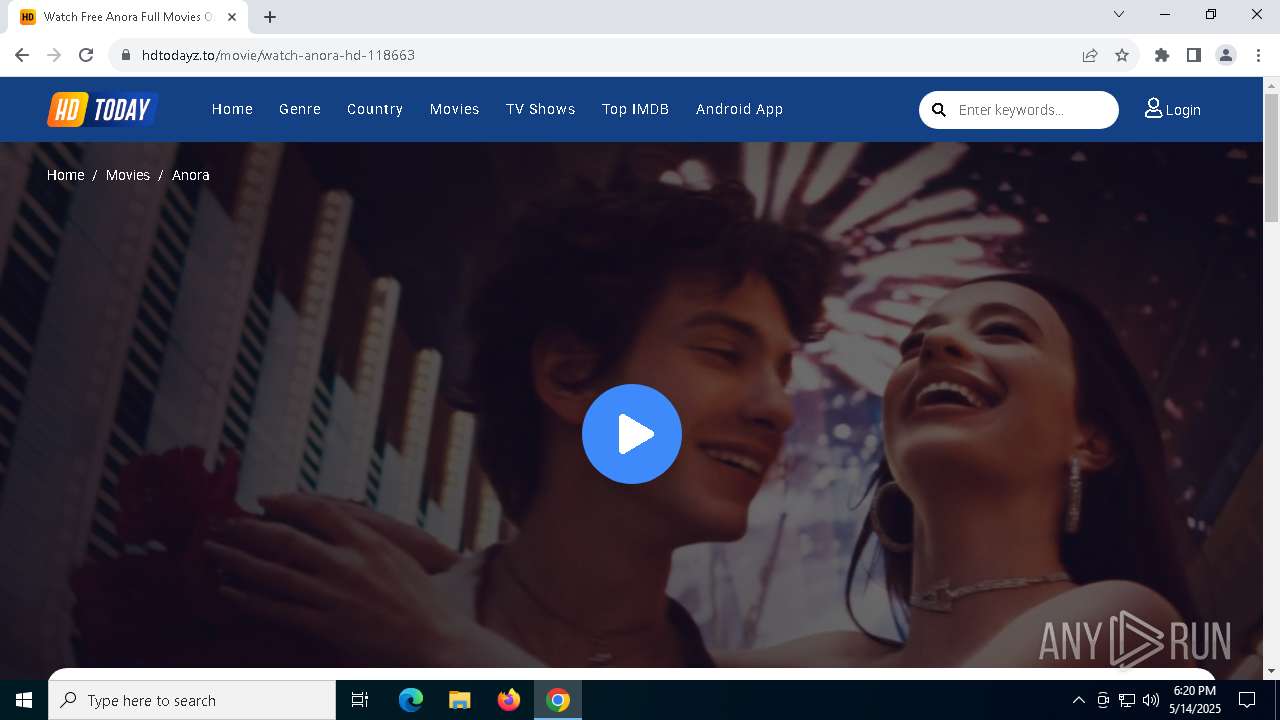This screenshot has height=720, width=1280.
Task: Open File Explorer from taskbar
Action: pos(460,700)
